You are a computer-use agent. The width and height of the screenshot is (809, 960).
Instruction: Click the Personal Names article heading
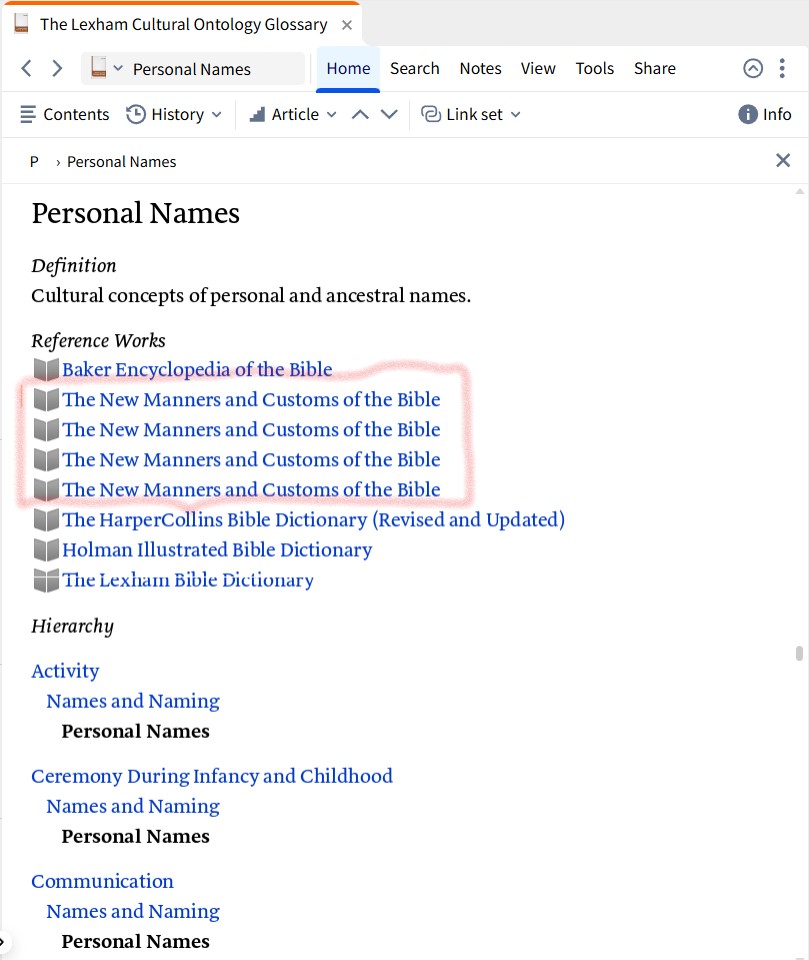(x=135, y=213)
